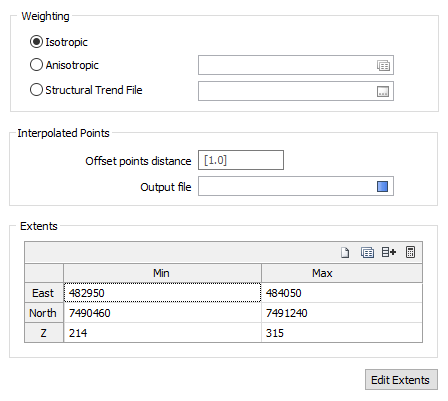Click the Edit Extents button
Screen dimensions: 448x401
[x=401, y=380]
